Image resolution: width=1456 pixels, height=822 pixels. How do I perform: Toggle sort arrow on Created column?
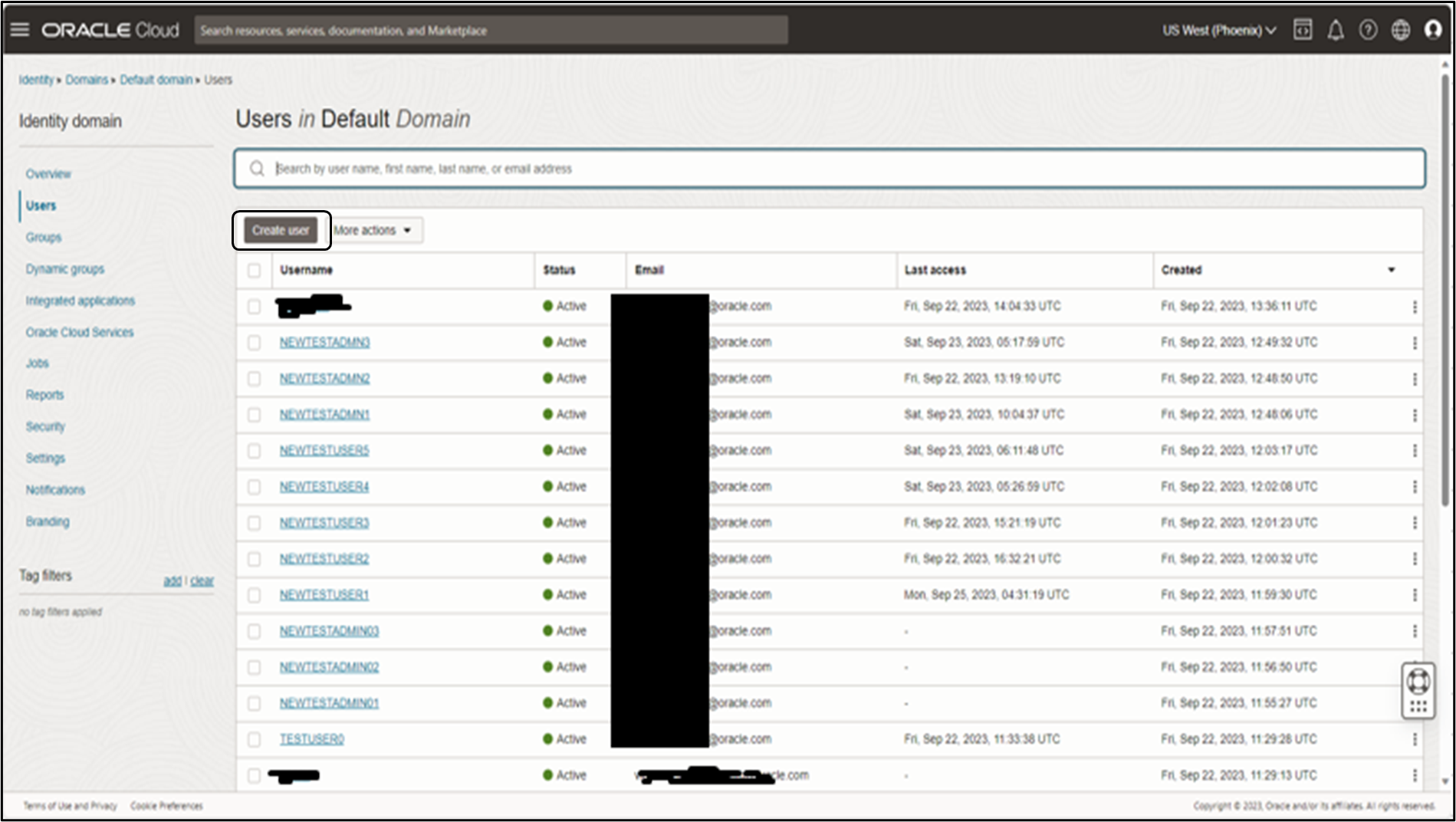1391,270
